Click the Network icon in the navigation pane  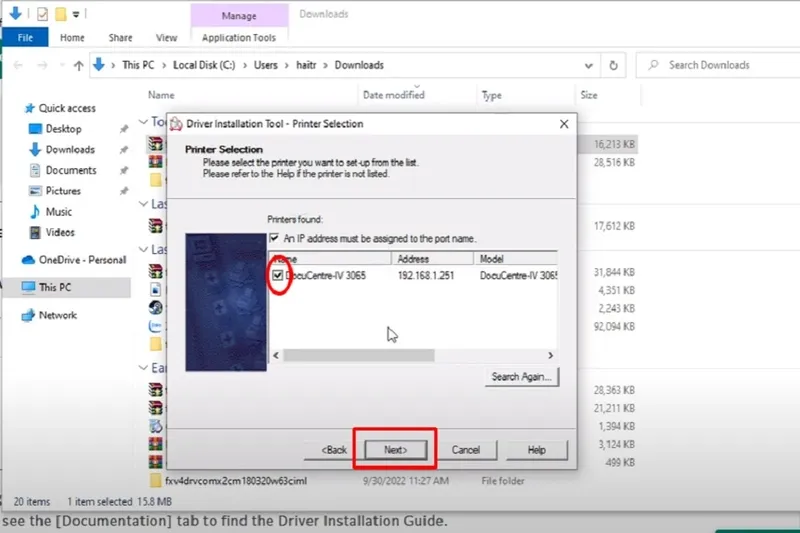pyautogui.click(x=29, y=315)
